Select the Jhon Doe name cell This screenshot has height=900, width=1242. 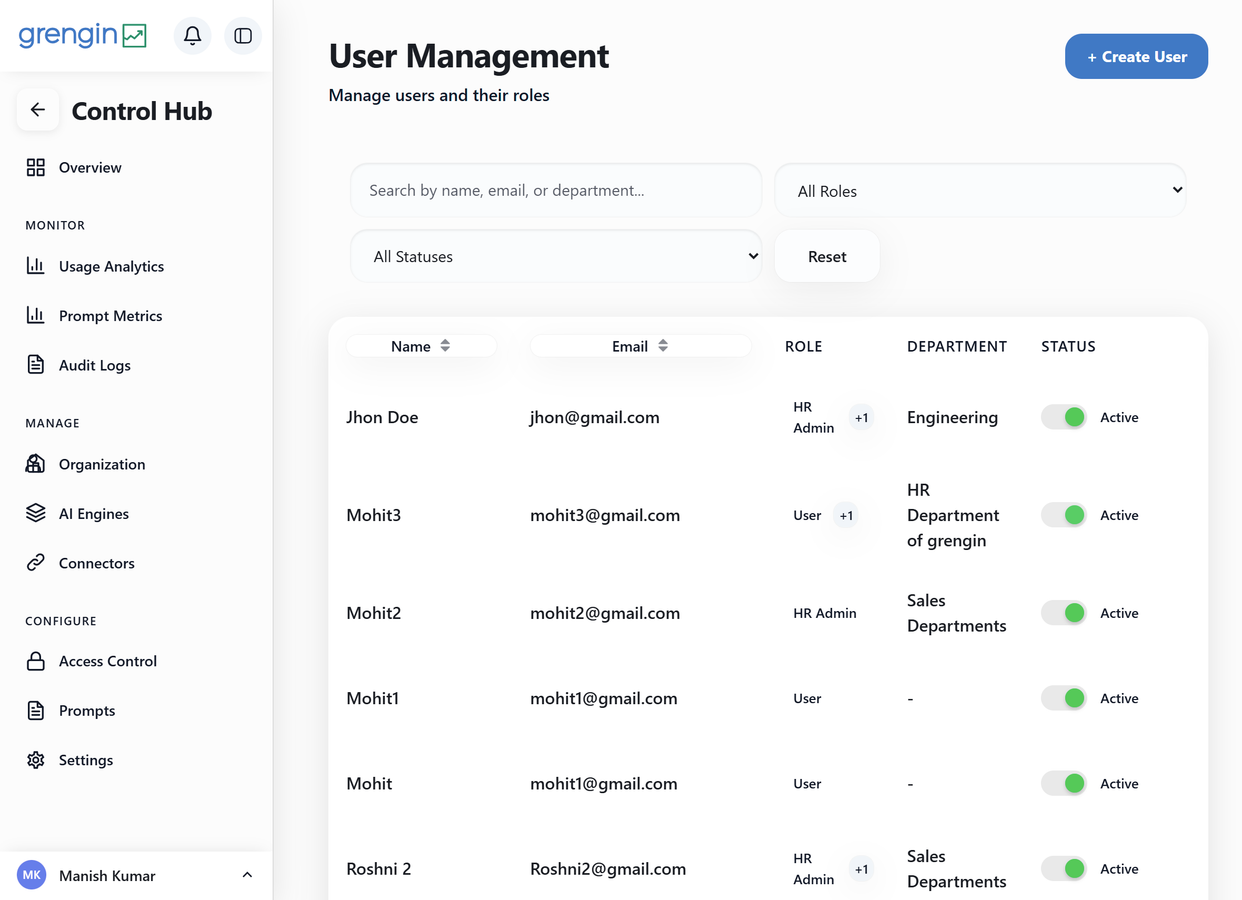click(x=382, y=417)
